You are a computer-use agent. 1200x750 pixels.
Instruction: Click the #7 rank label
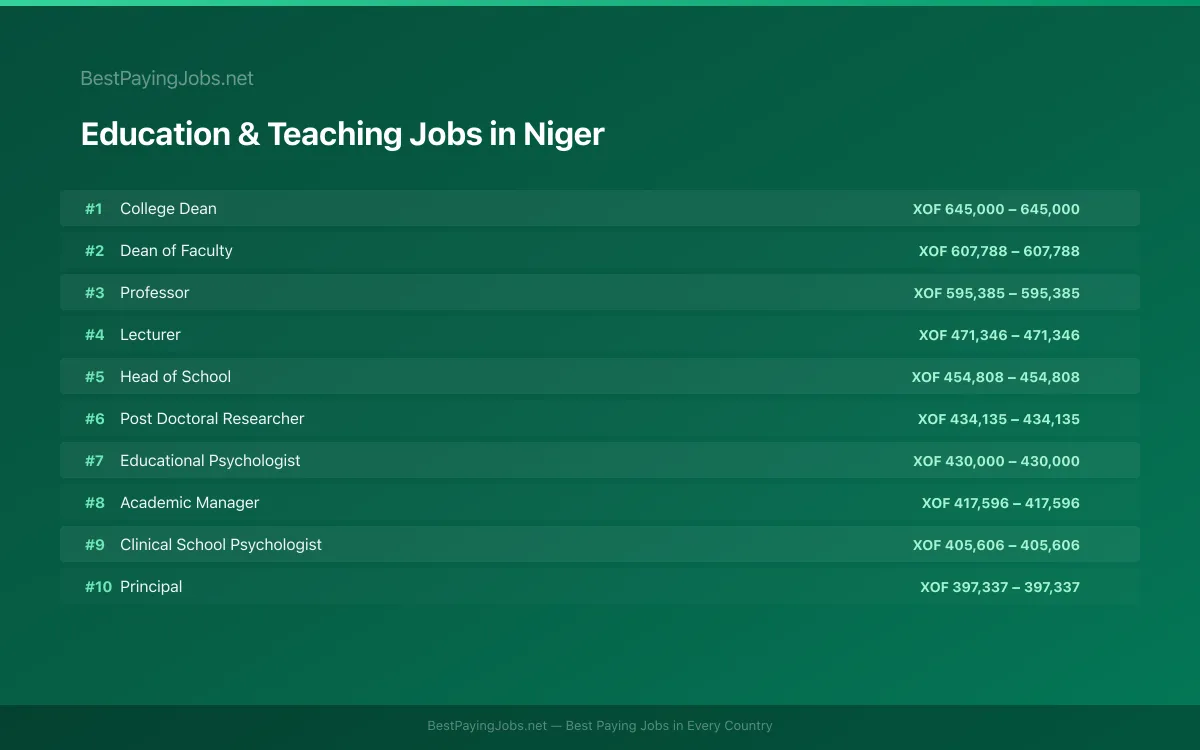pyautogui.click(x=94, y=461)
